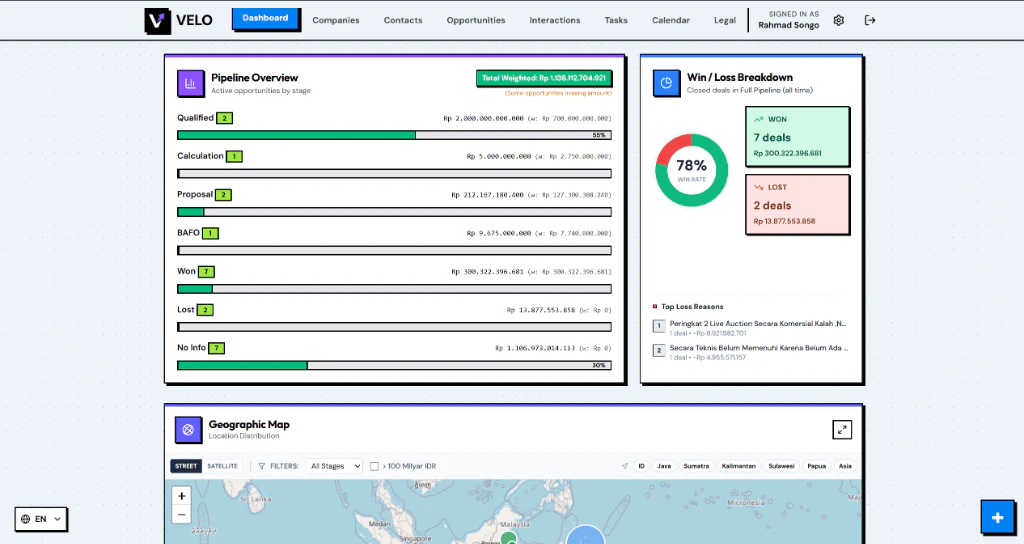Jump map to Sulawesi region

(x=781, y=466)
